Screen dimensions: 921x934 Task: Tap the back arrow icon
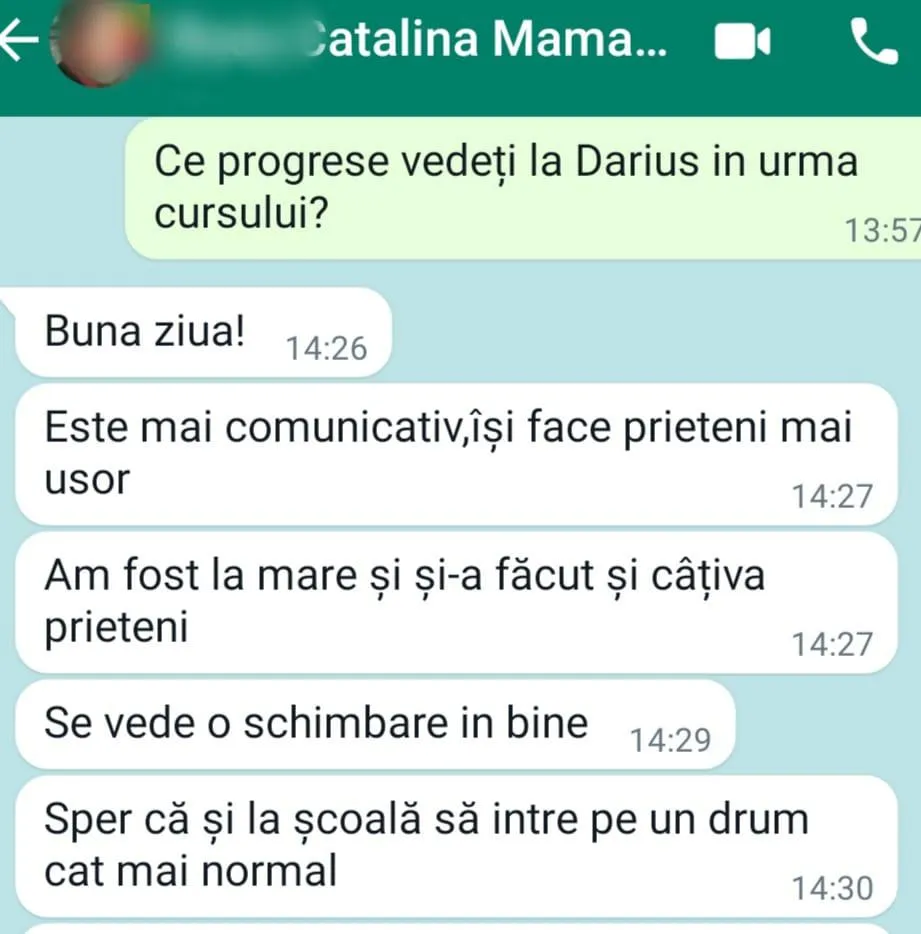19,41
